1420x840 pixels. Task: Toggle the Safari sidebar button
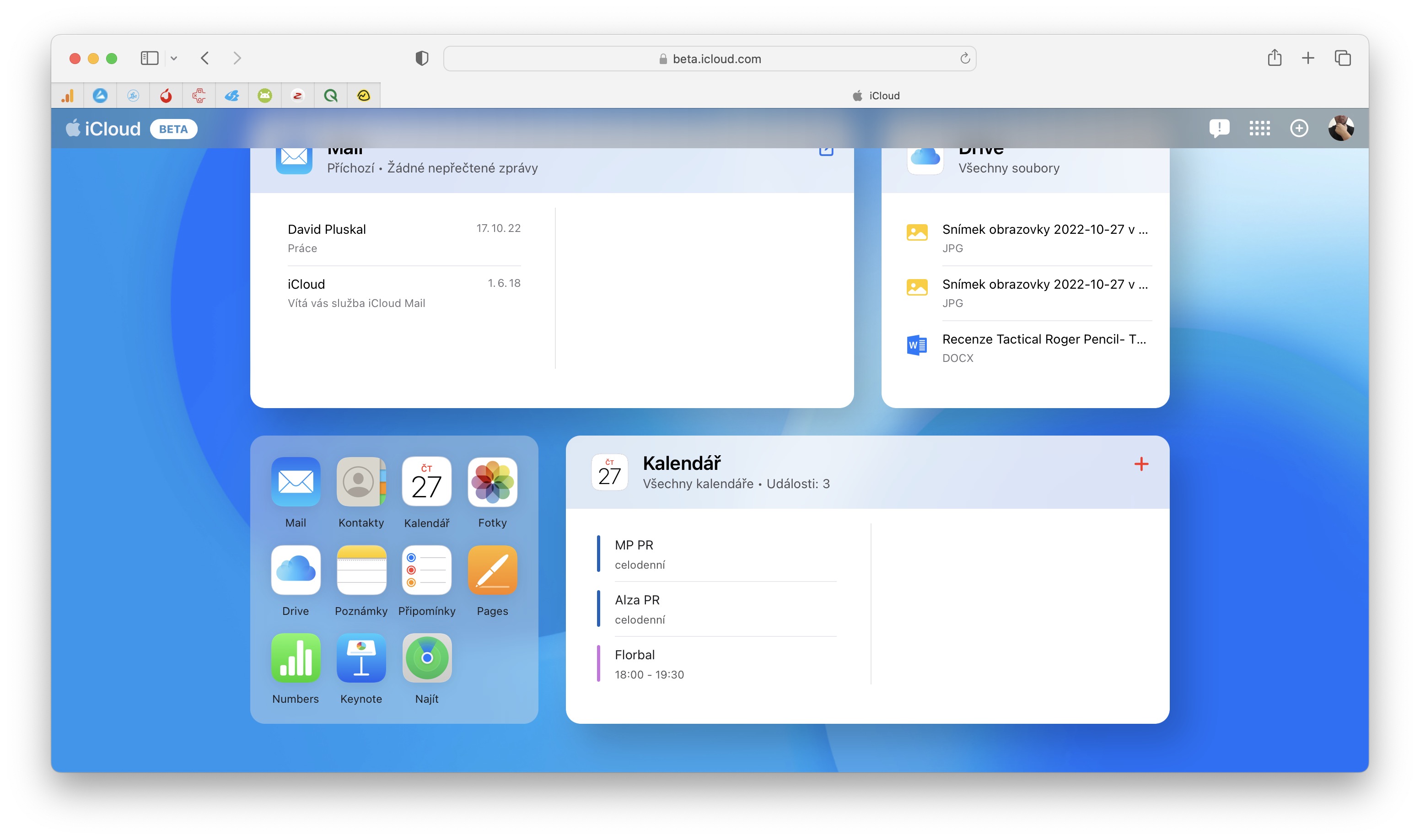click(150, 58)
